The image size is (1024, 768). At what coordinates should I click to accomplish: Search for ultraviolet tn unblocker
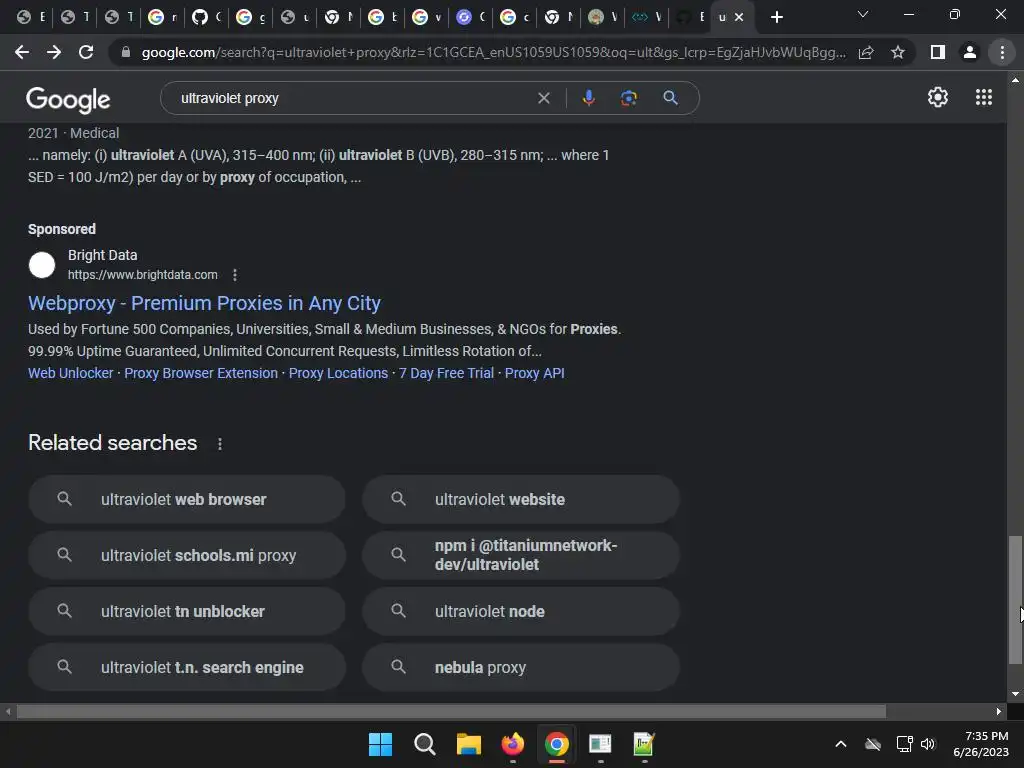(187, 612)
